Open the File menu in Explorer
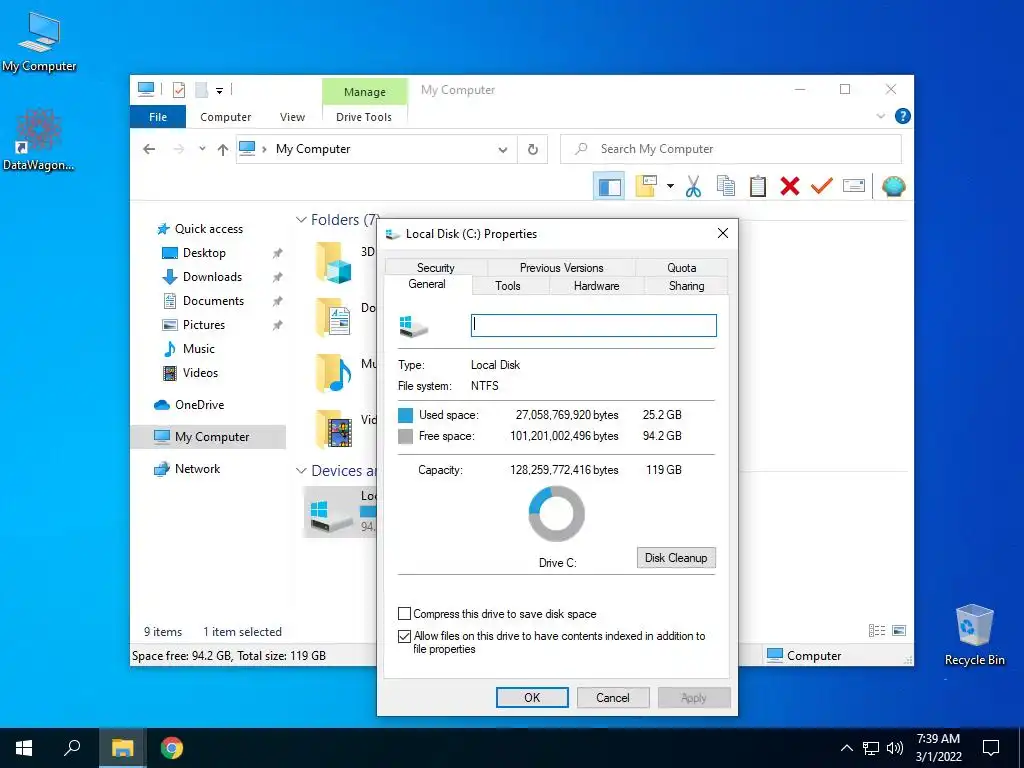 click(x=158, y=117)
